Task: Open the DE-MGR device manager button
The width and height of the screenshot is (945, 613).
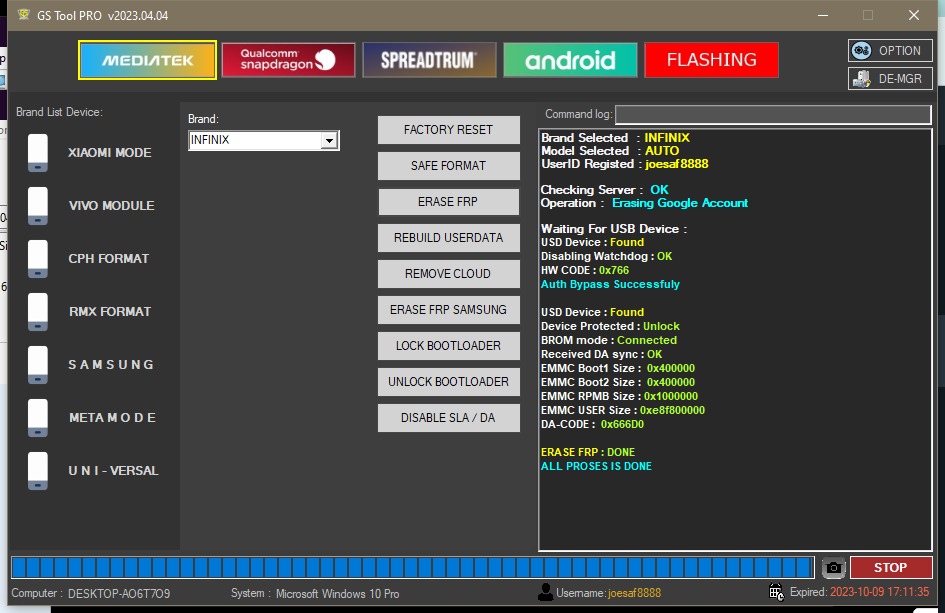Action: click(890, 78)
